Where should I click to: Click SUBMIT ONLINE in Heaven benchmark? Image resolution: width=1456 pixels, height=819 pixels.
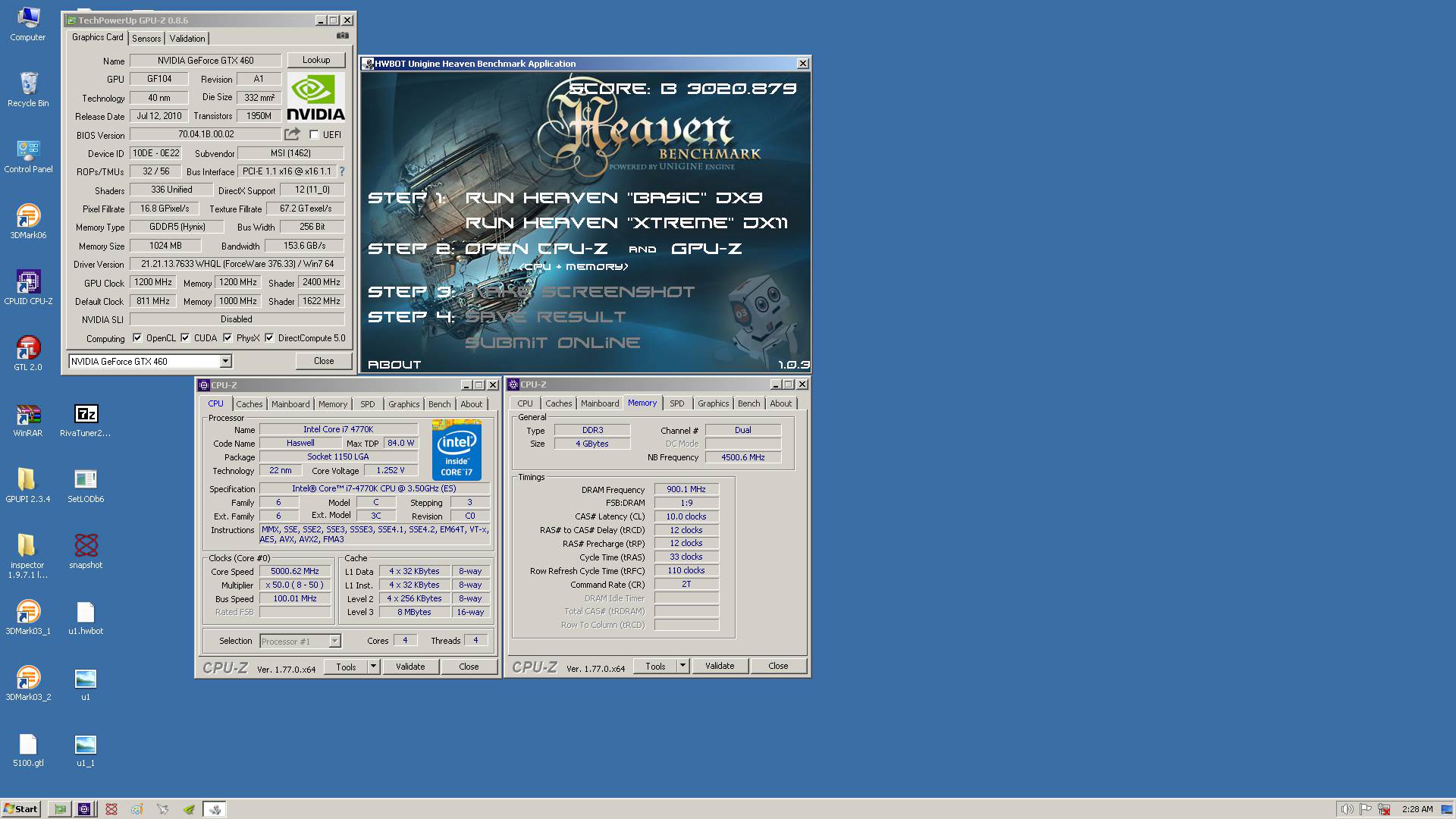coord(553,343)
